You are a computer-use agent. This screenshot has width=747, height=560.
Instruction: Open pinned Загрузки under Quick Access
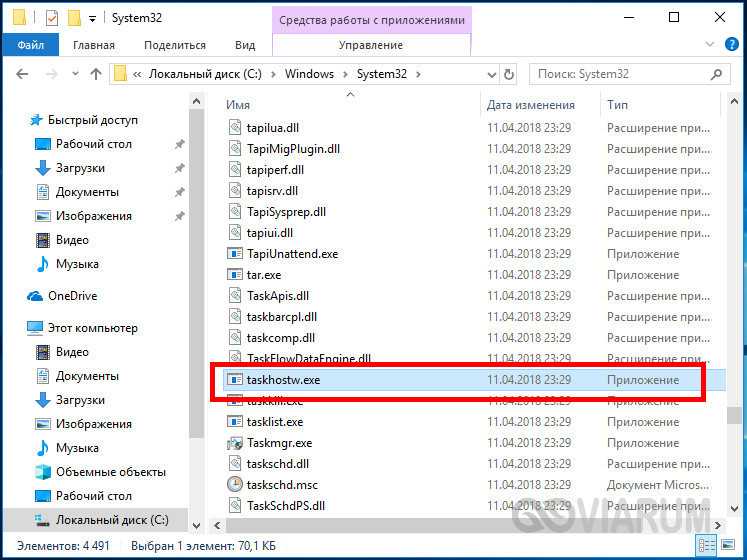coord(80,168)
